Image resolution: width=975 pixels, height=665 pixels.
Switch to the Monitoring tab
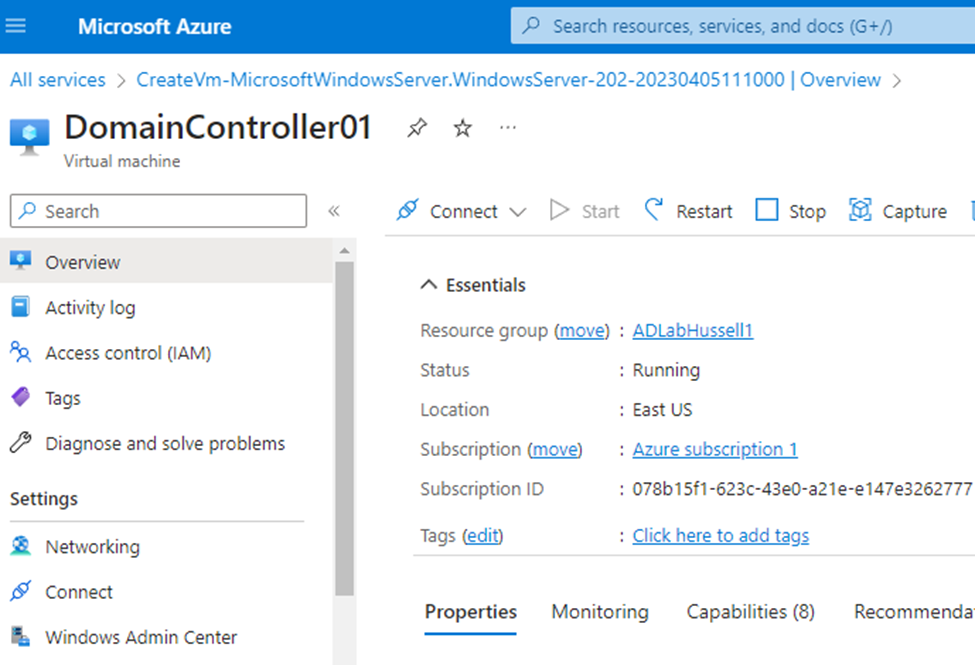coord(599,612)
